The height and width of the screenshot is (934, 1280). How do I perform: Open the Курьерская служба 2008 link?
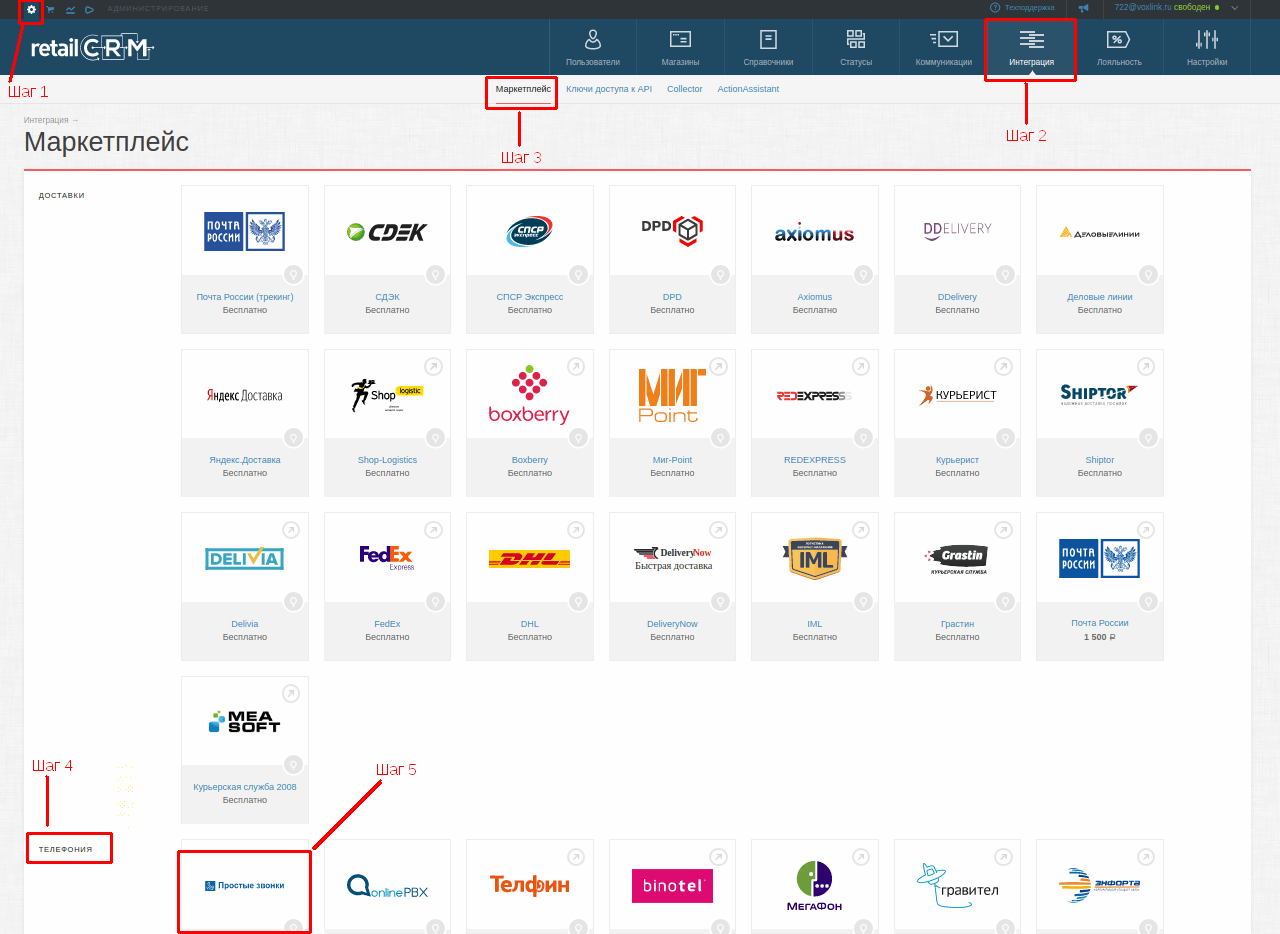click(x=245, y=787)
